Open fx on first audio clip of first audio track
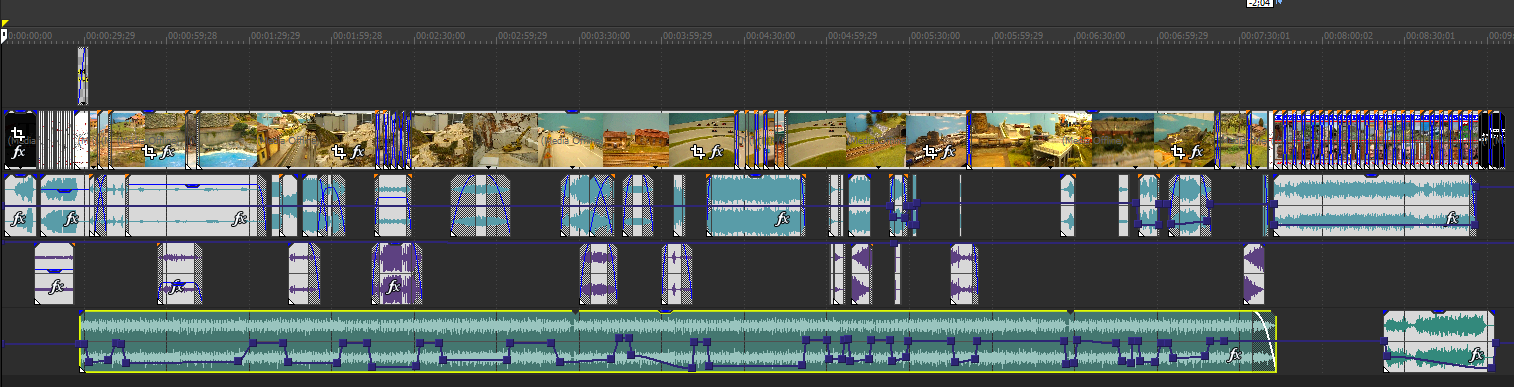Image resolution: width=1514 pixels, height=387 pixels. pyautogui.click(x=18, y=219)
